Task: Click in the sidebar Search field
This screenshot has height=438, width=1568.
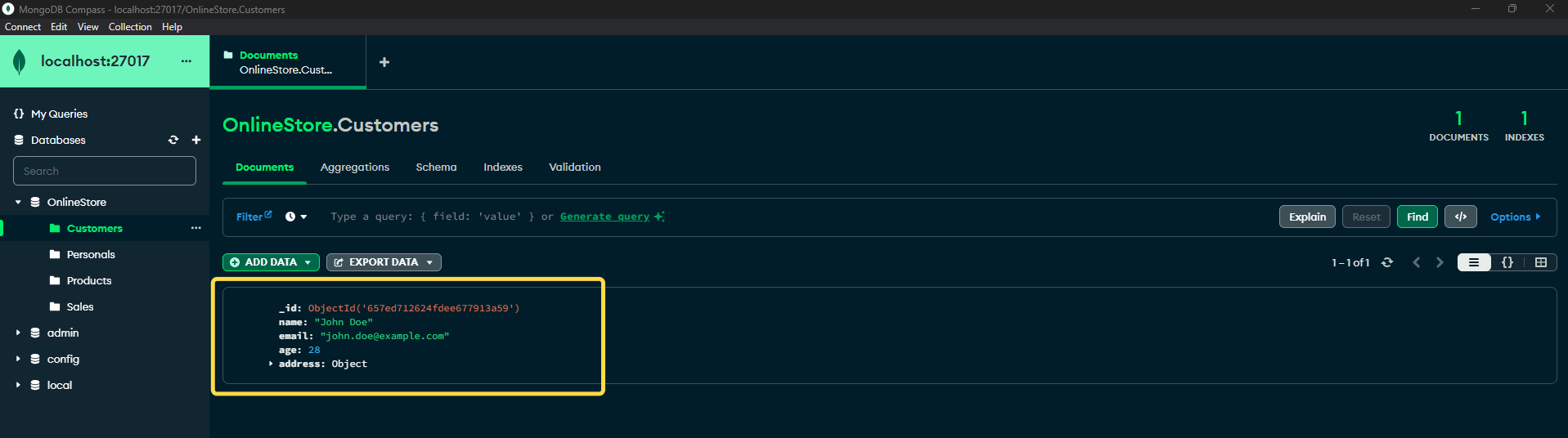Action: click(105, 171)
